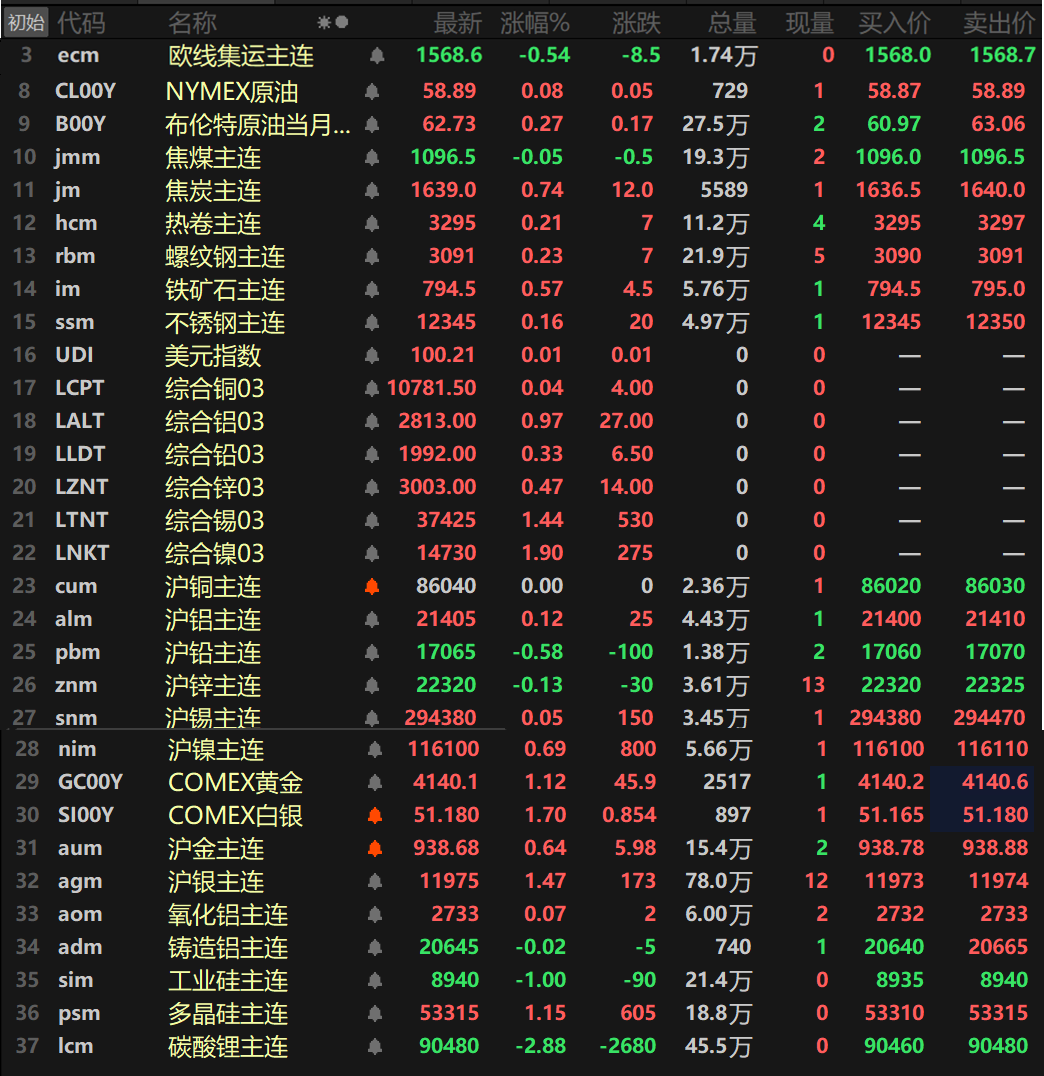This screenshot has width=1044, height=1076.
Task: Sort by the 涨幅% column header
Action: pos(534,23)
